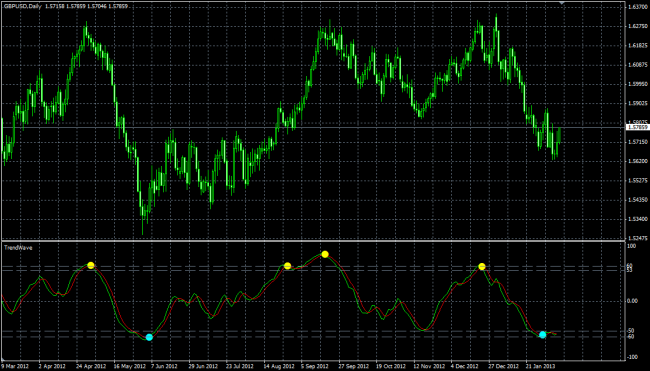
Task: Click the 19 Oct 2012 date label
Action: point(390,366)
